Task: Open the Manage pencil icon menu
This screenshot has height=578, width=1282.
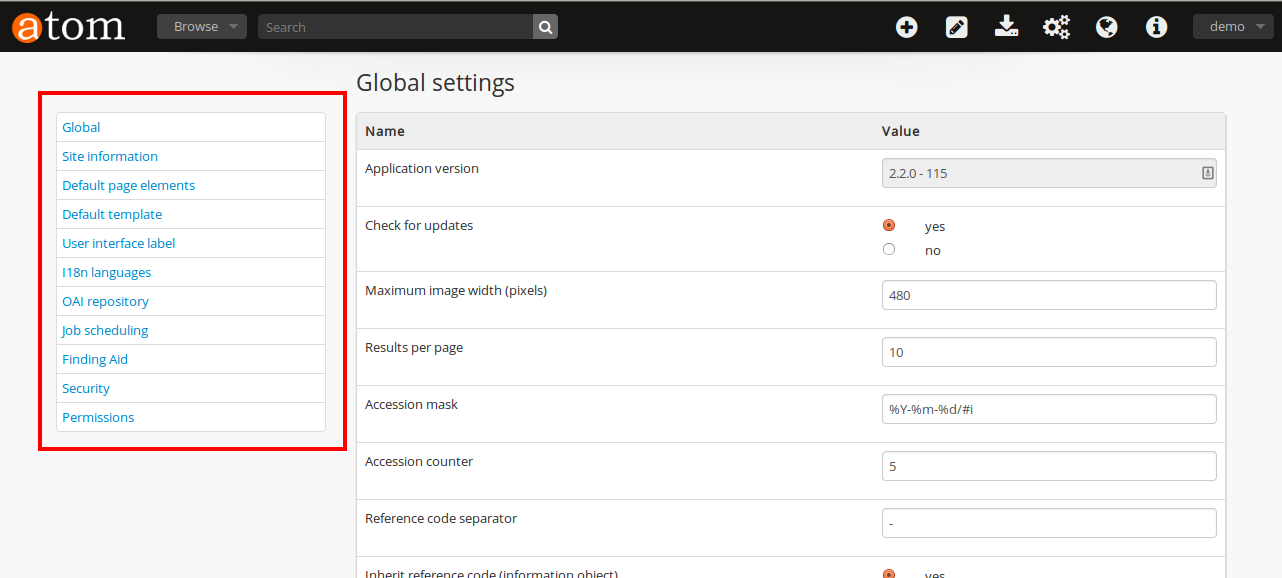Action: click(956, 27)
